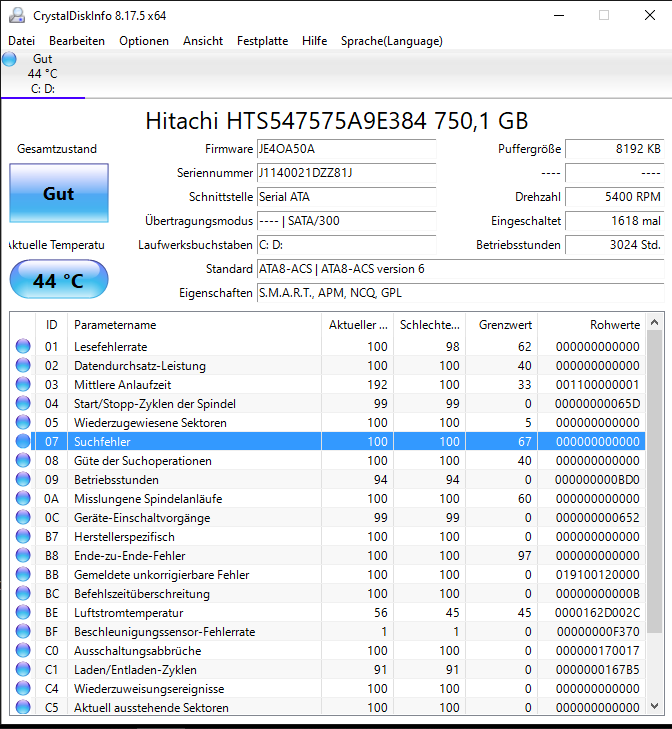Click raw value 0000162D002C of Luftstromtemperatur
Viewport: 672px width, 729px height.
pyautogui.click(x=597, y=613)
